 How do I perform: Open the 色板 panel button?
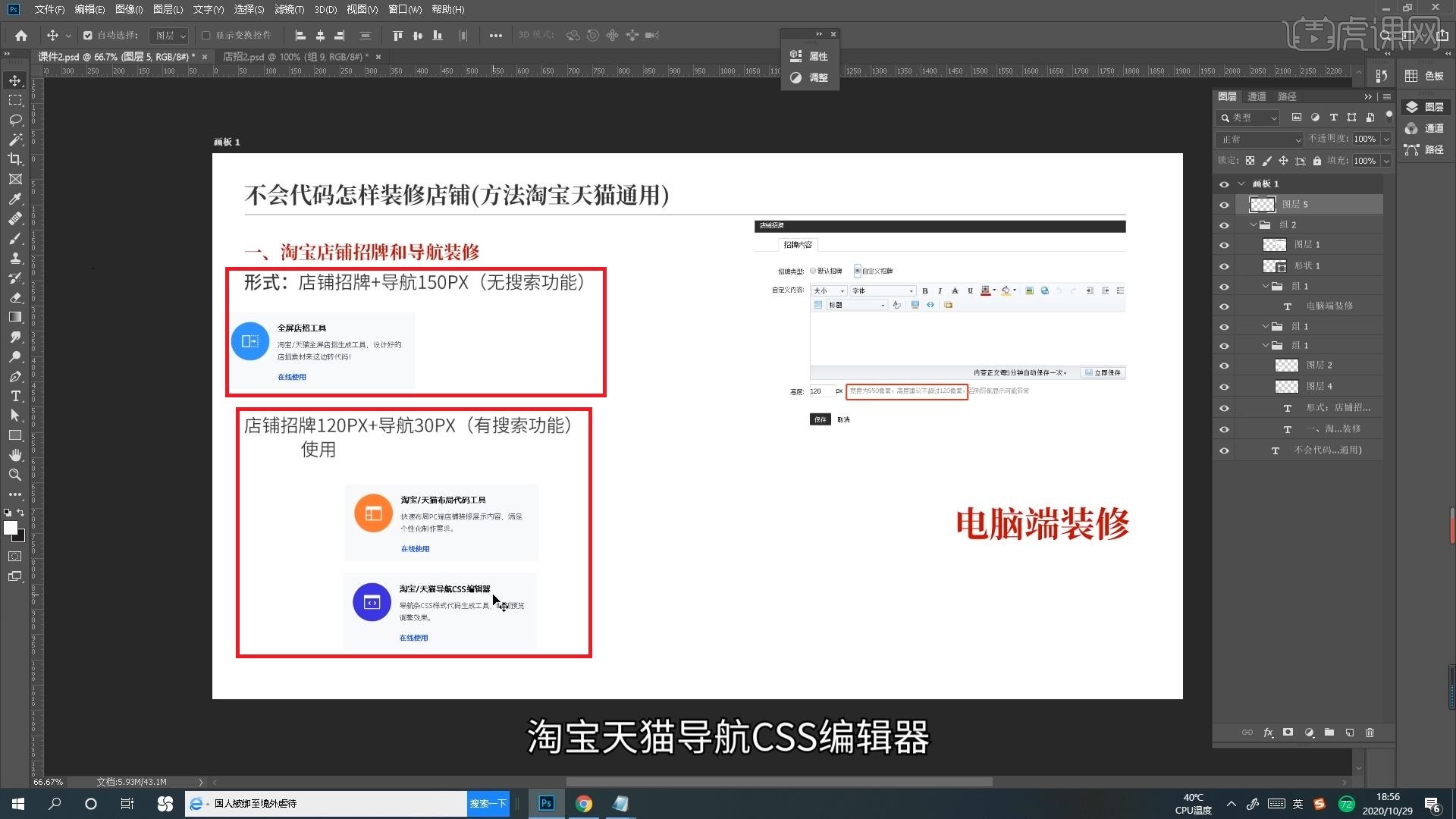[x=1425, y=76]
